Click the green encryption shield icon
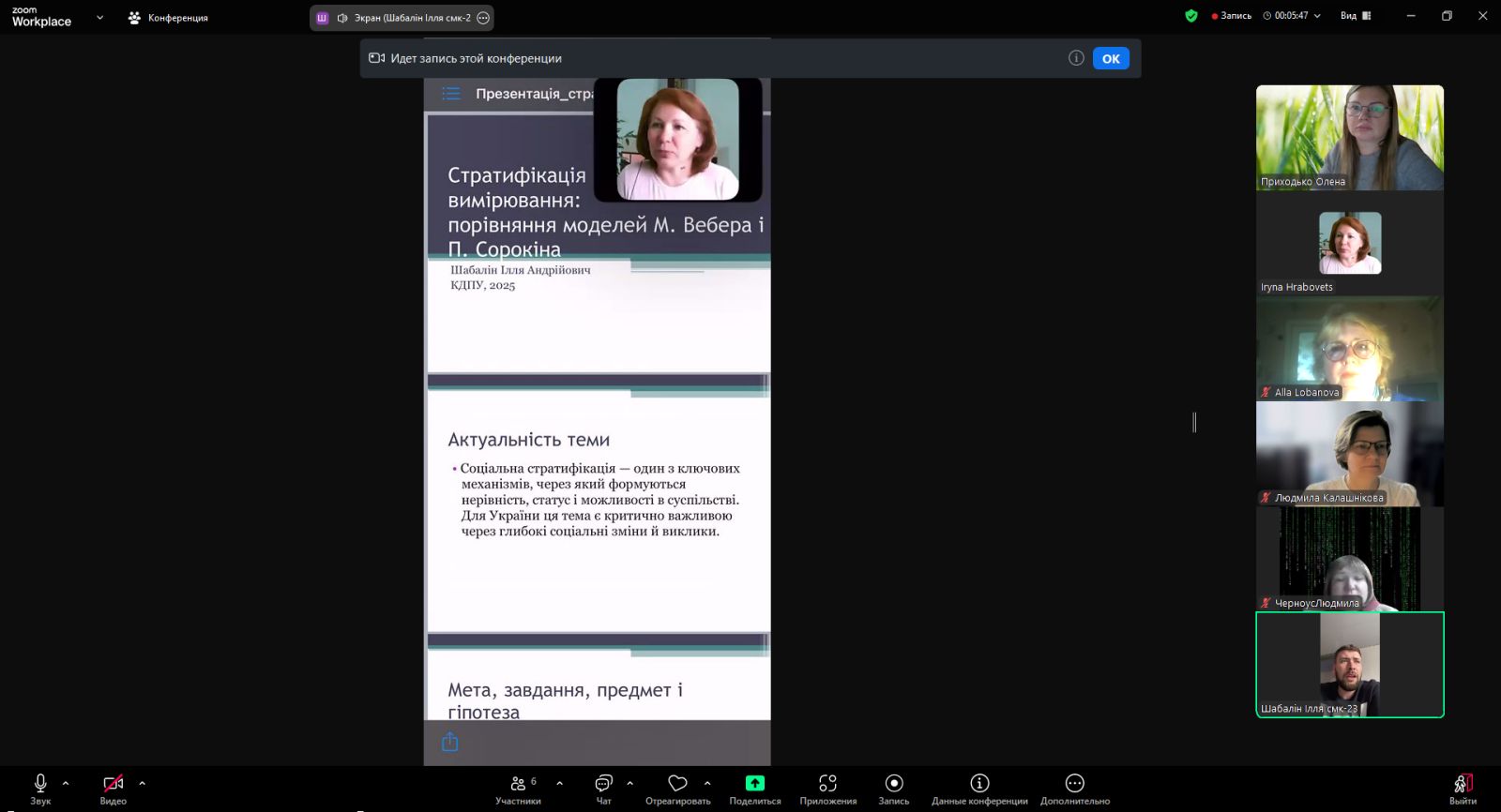 point(1191,16)
